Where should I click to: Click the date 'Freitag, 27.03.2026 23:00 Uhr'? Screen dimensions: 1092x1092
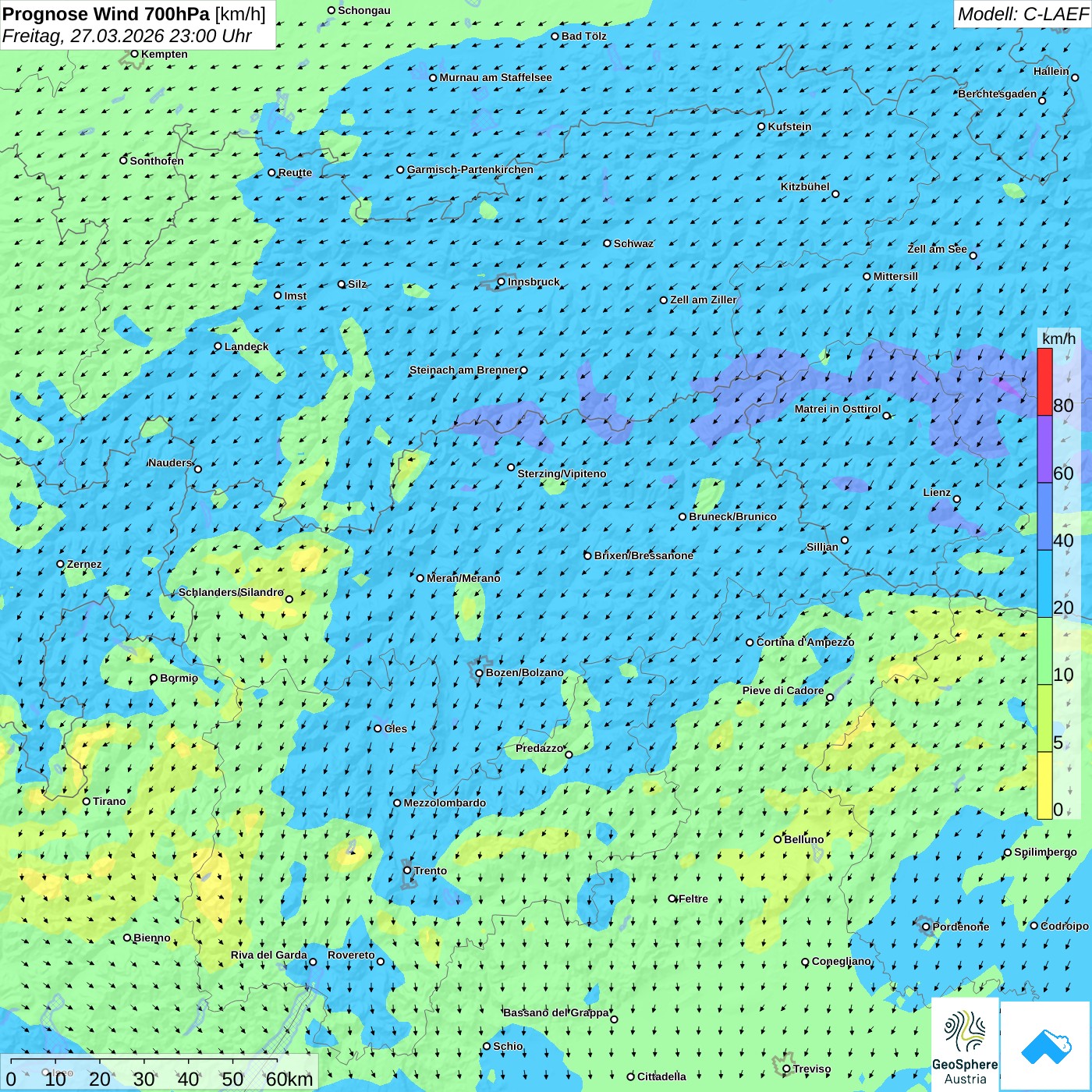pyautogui.click(x=127, y=36)
